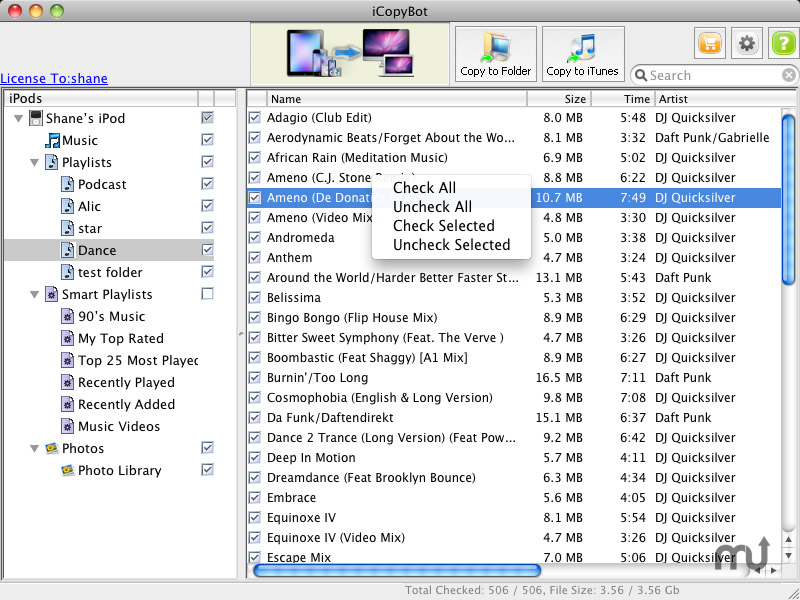
Task: Sort tracks by the Artist column header
Action: (x=715, y=99)
